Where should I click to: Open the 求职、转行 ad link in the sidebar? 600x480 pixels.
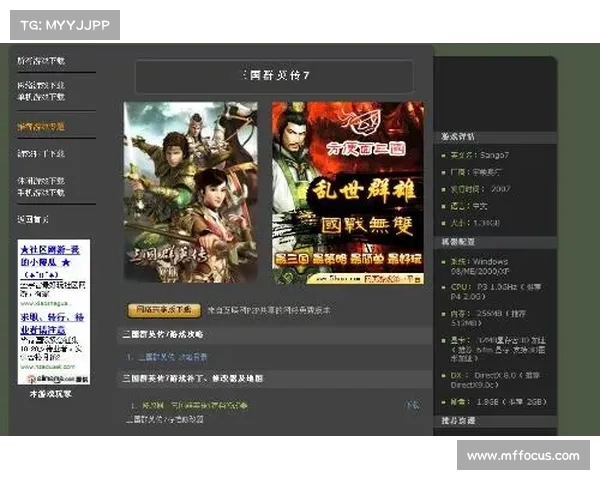point(52,323)
